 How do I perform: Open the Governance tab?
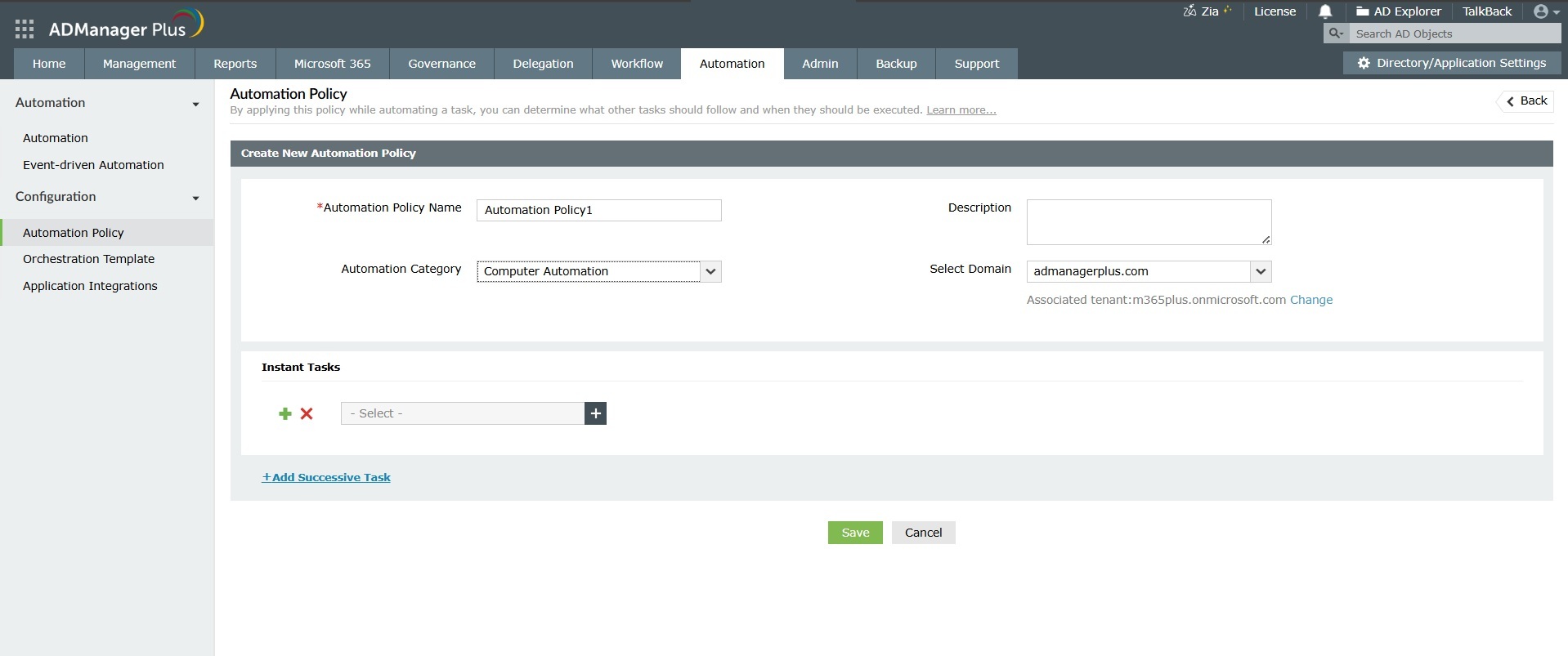(441, 64)
